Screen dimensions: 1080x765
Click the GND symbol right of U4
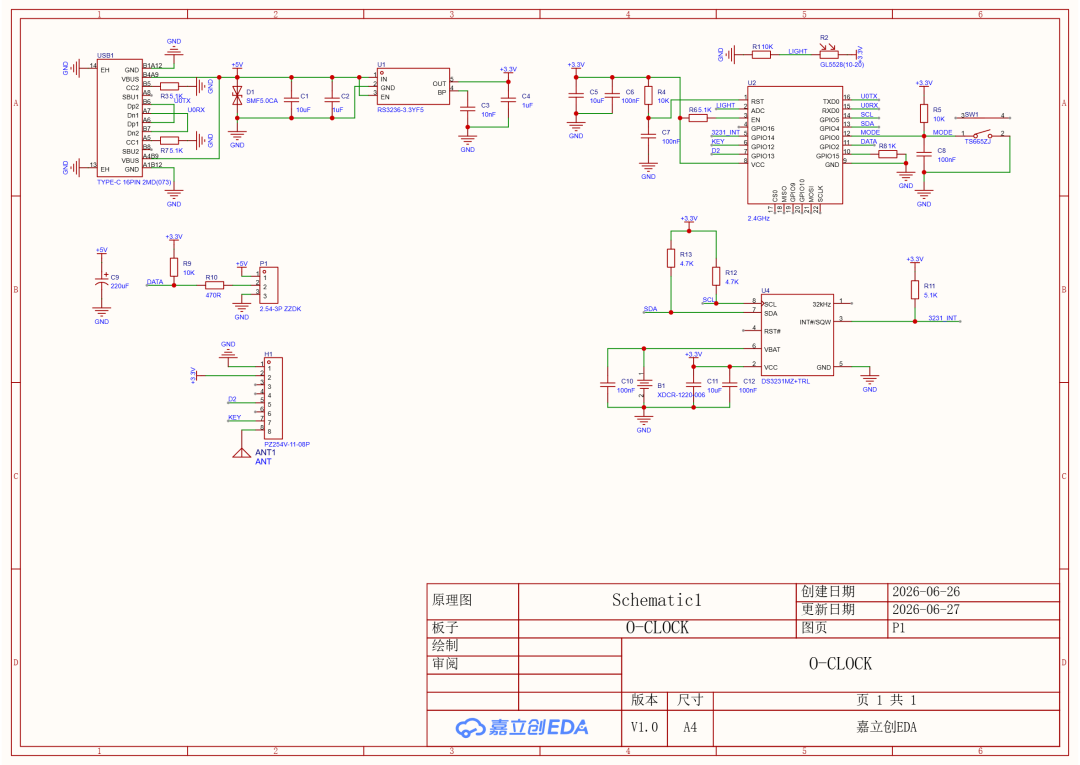coord(869,380)
